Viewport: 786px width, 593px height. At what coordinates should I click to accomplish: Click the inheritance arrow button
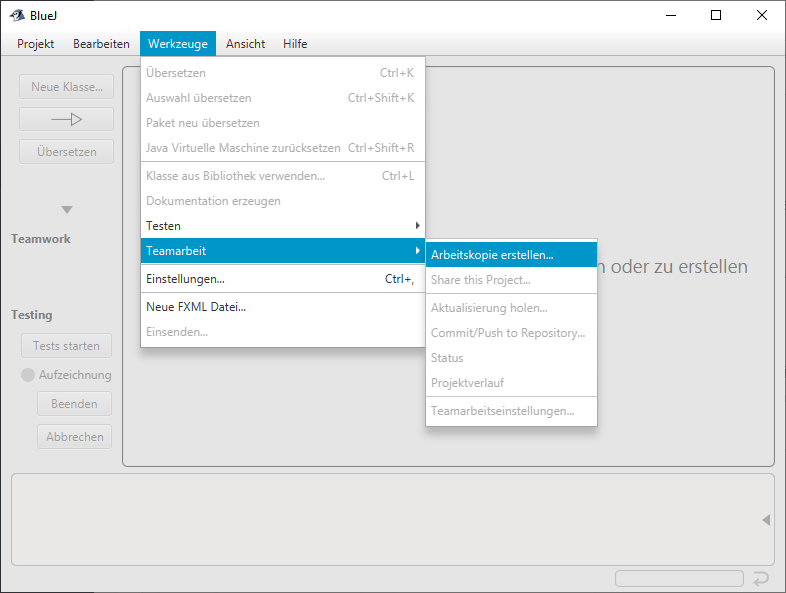(67, 119)
